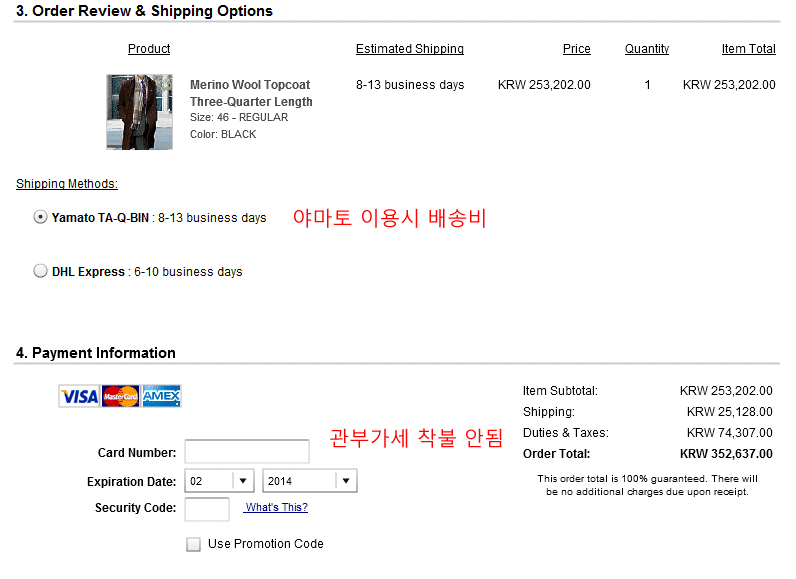The height and width of the screenshot is (579, 796).
Task: Open the Merino Wool Topcoat product thumbnail
Action: [x=139, y=112]
